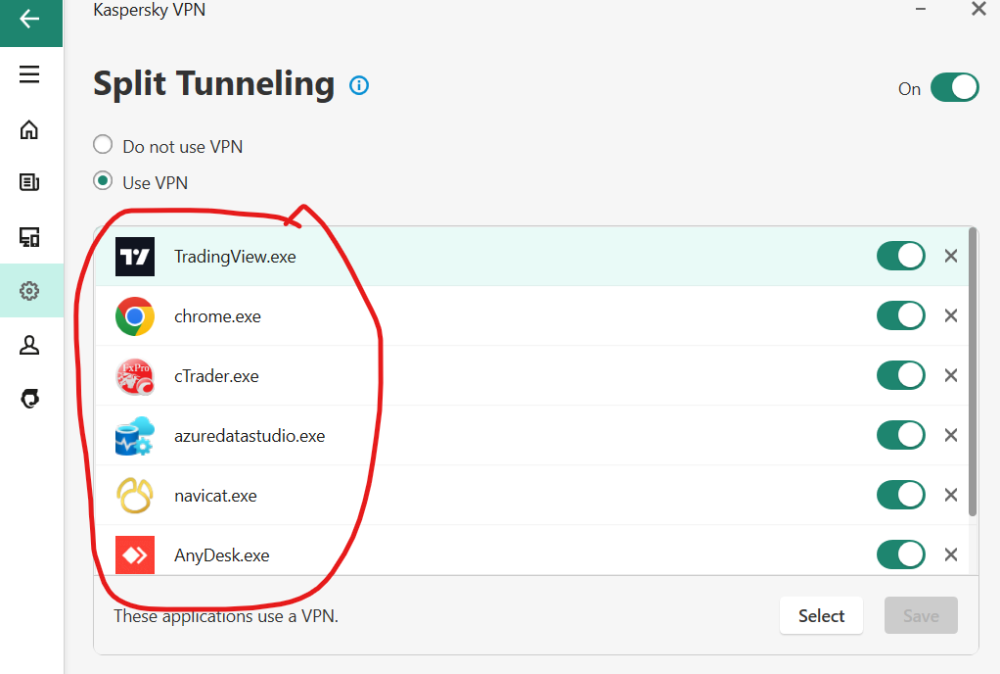
Task: Select the Do not use VPN option
Action: click(103, 146)
